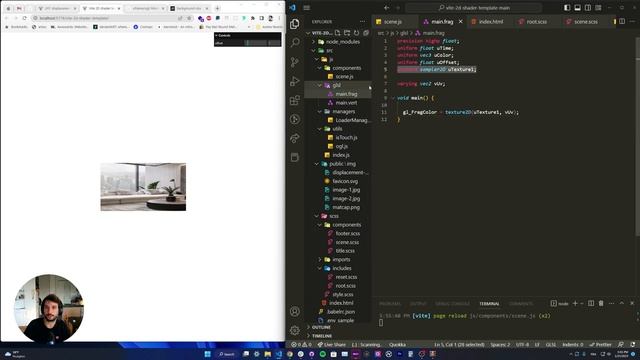The width and height of the screenshot is (640, 360).
Task: Add a new terminal with the plus icon
Action: pyautogui.click(x=575, y=303)
